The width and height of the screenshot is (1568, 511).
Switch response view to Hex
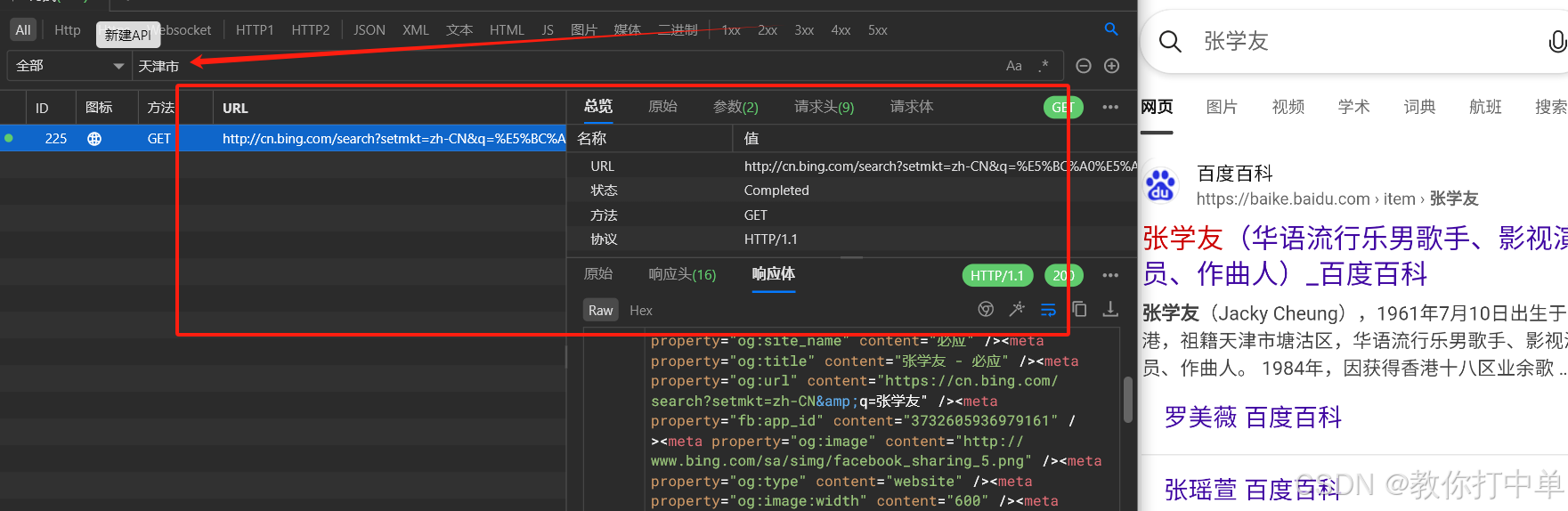641,310
